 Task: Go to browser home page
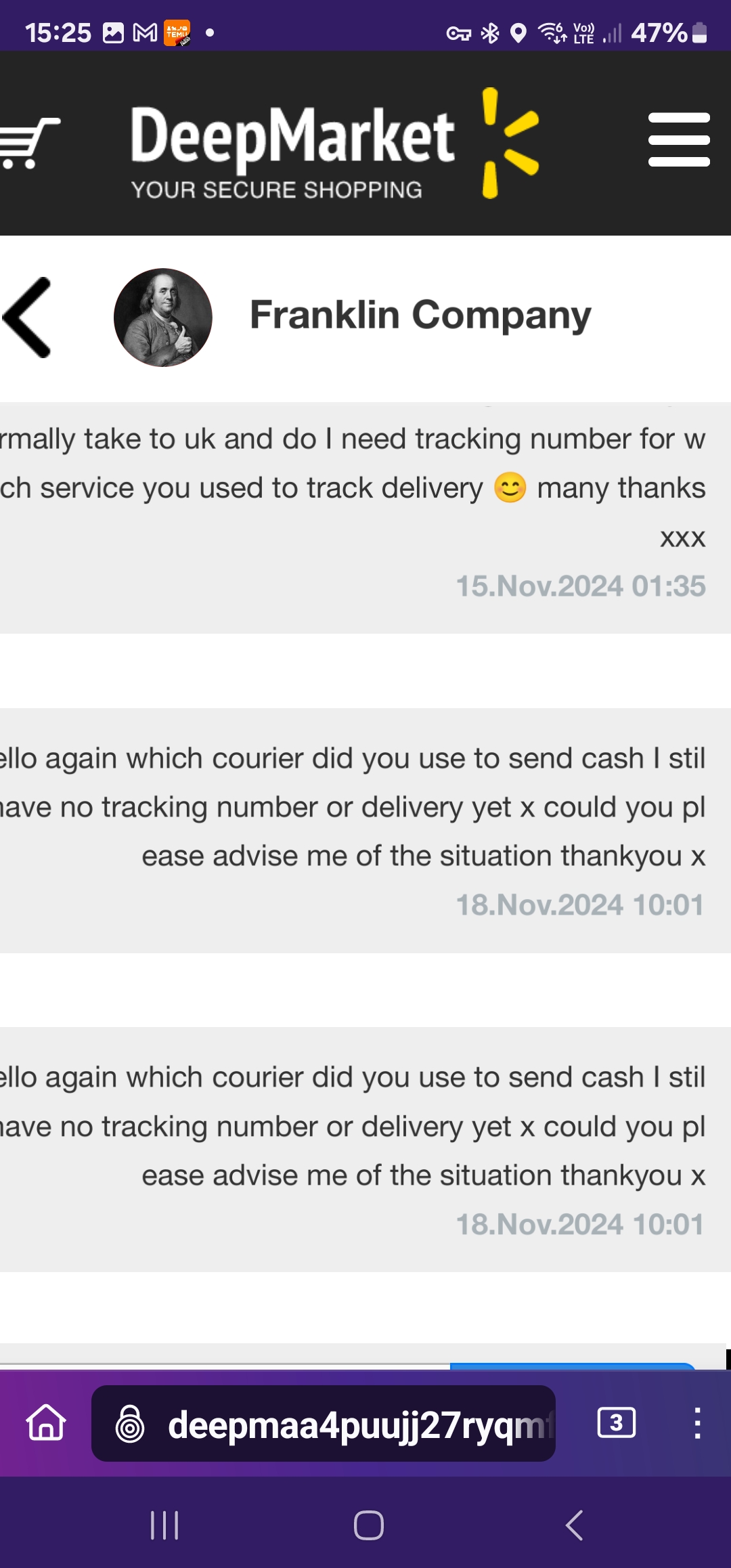[46, 1422]
